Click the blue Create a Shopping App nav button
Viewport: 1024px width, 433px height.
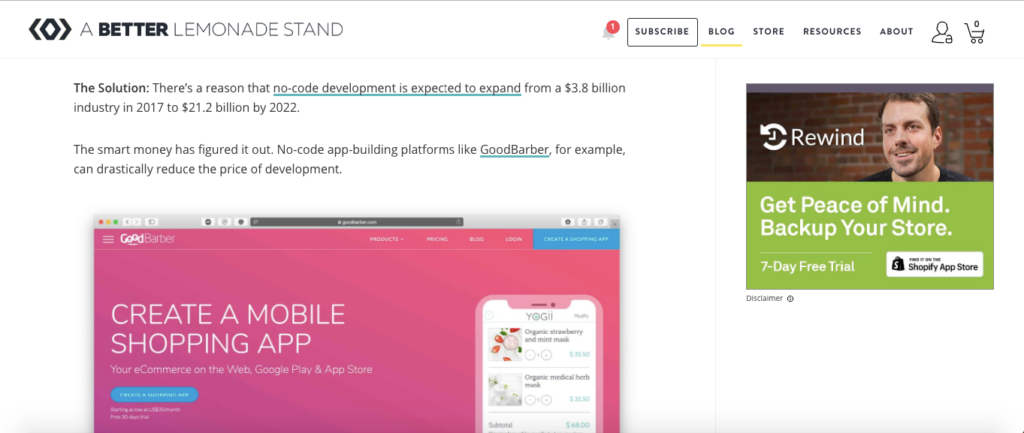pyautogui.click(x=577, y=240)
